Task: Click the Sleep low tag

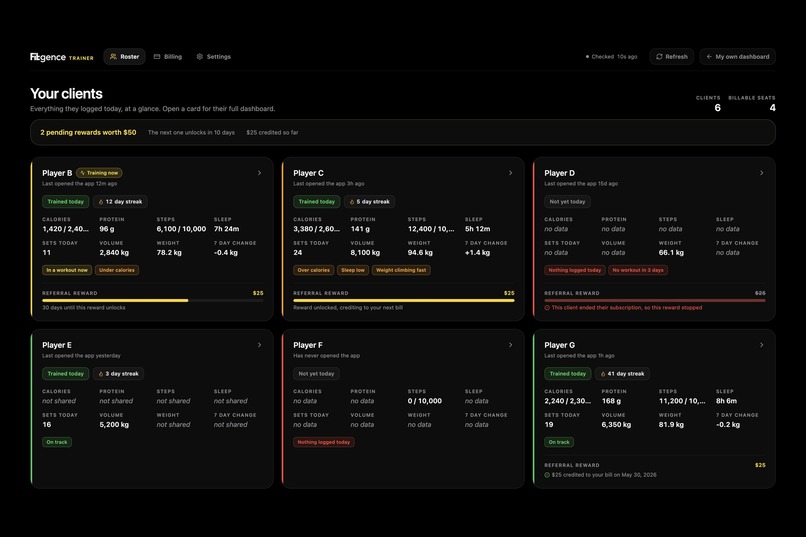Action: coord(353,270)
